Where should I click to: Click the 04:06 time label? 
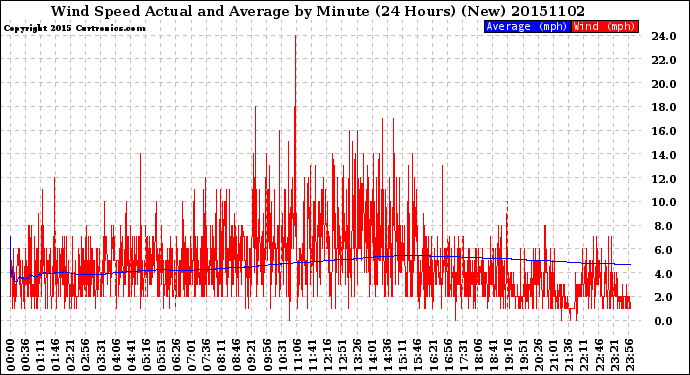pos(116,355)
